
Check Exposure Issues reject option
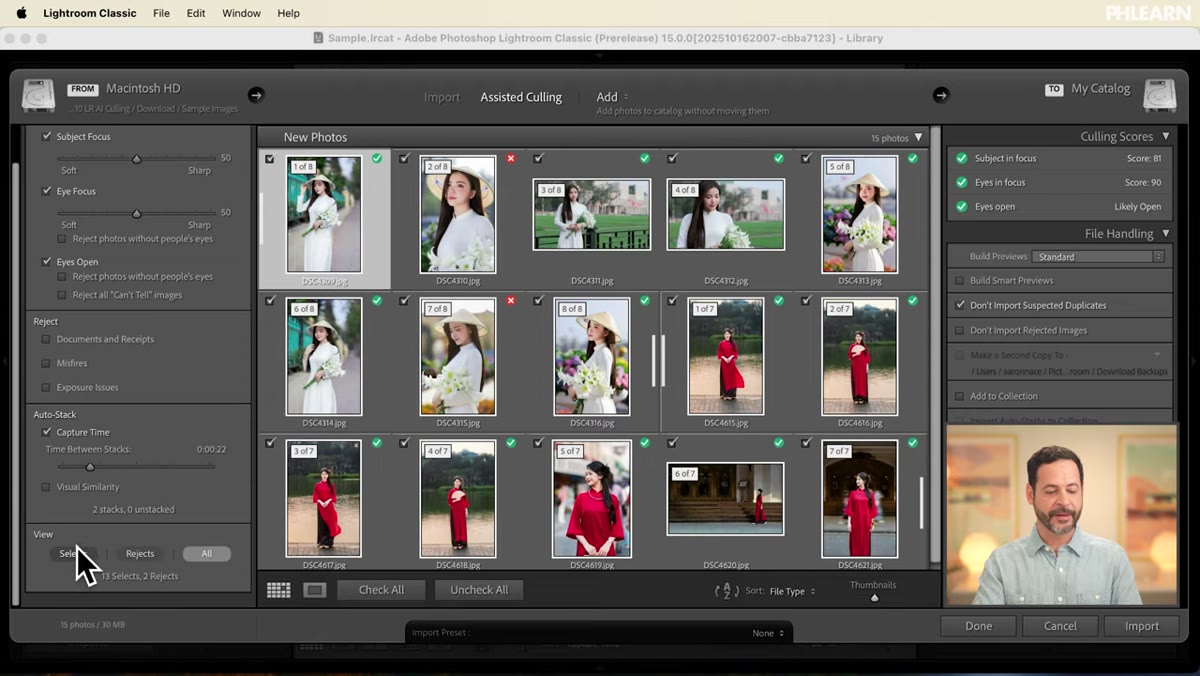pos(46,387)
